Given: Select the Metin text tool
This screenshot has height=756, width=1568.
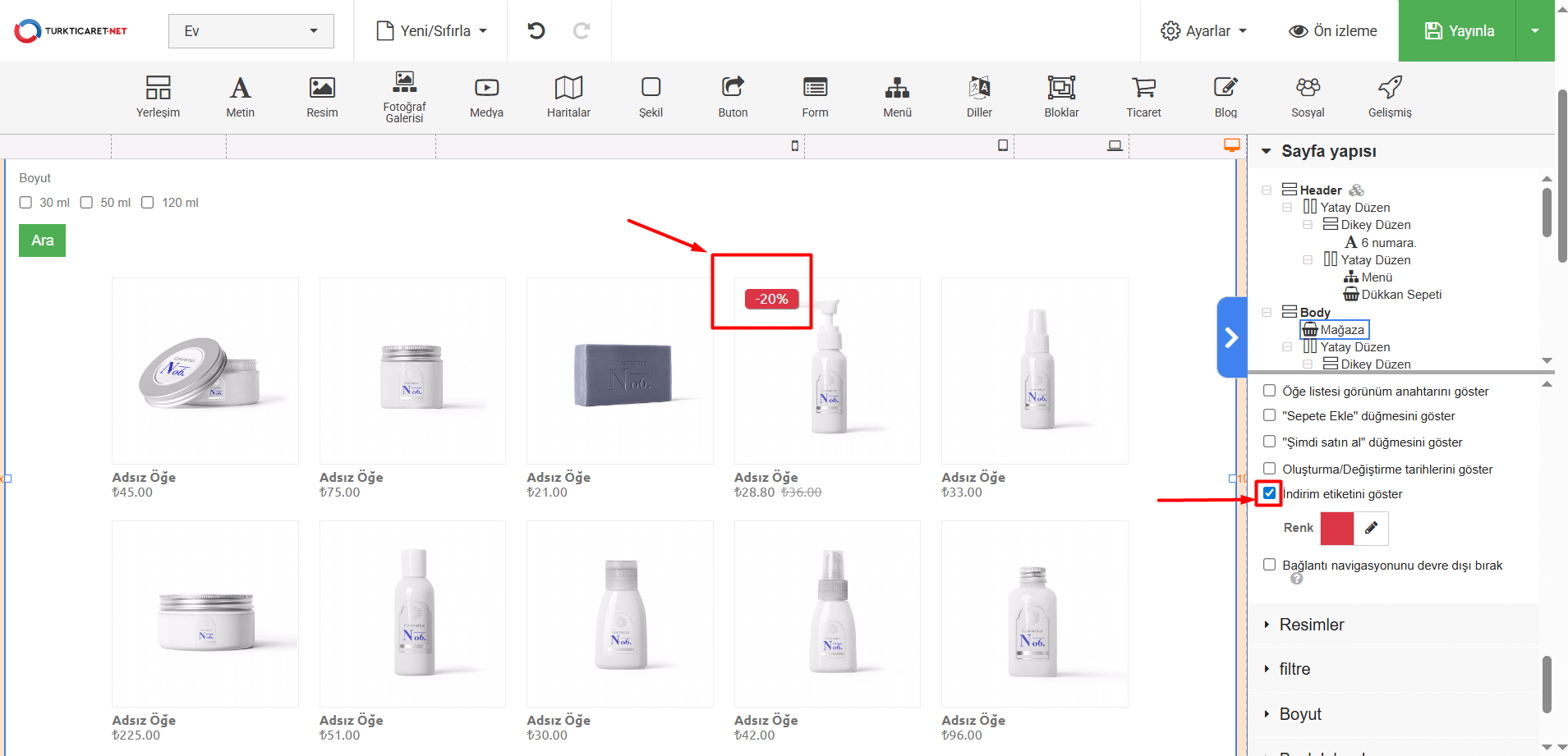Looking at the screenshot, I should point(240,96).
